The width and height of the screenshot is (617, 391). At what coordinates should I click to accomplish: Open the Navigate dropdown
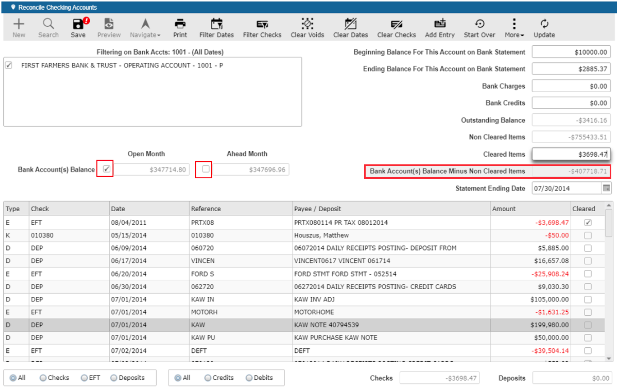[145, 28]
